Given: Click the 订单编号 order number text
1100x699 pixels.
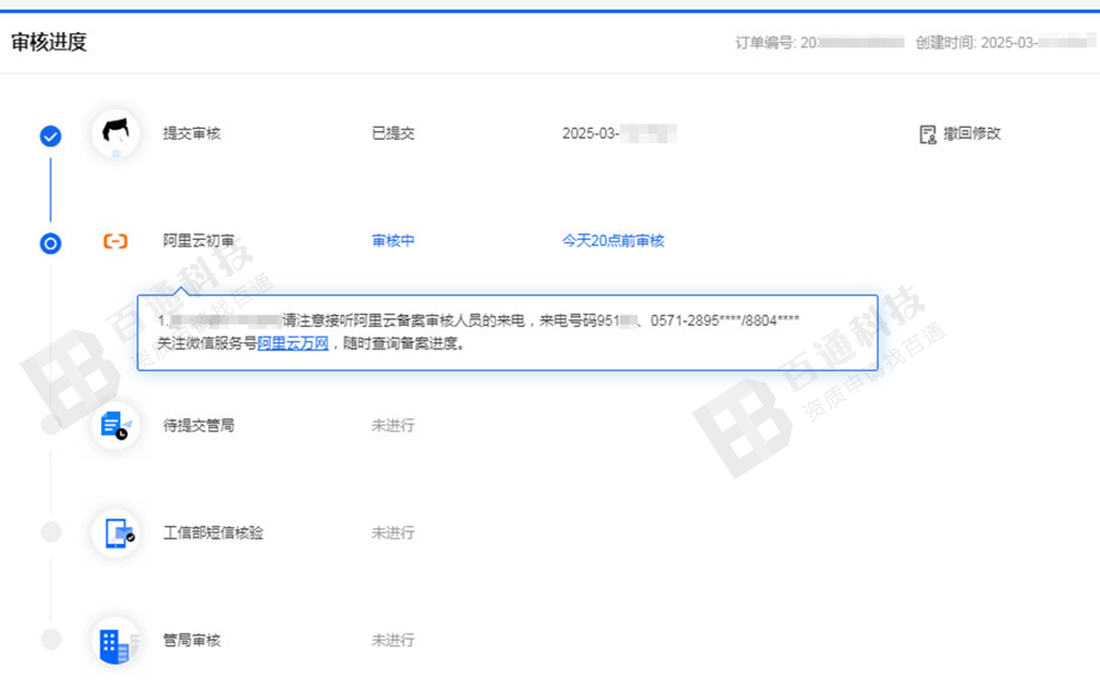Looking at the screenshot, I should click(x=819, y=43).
